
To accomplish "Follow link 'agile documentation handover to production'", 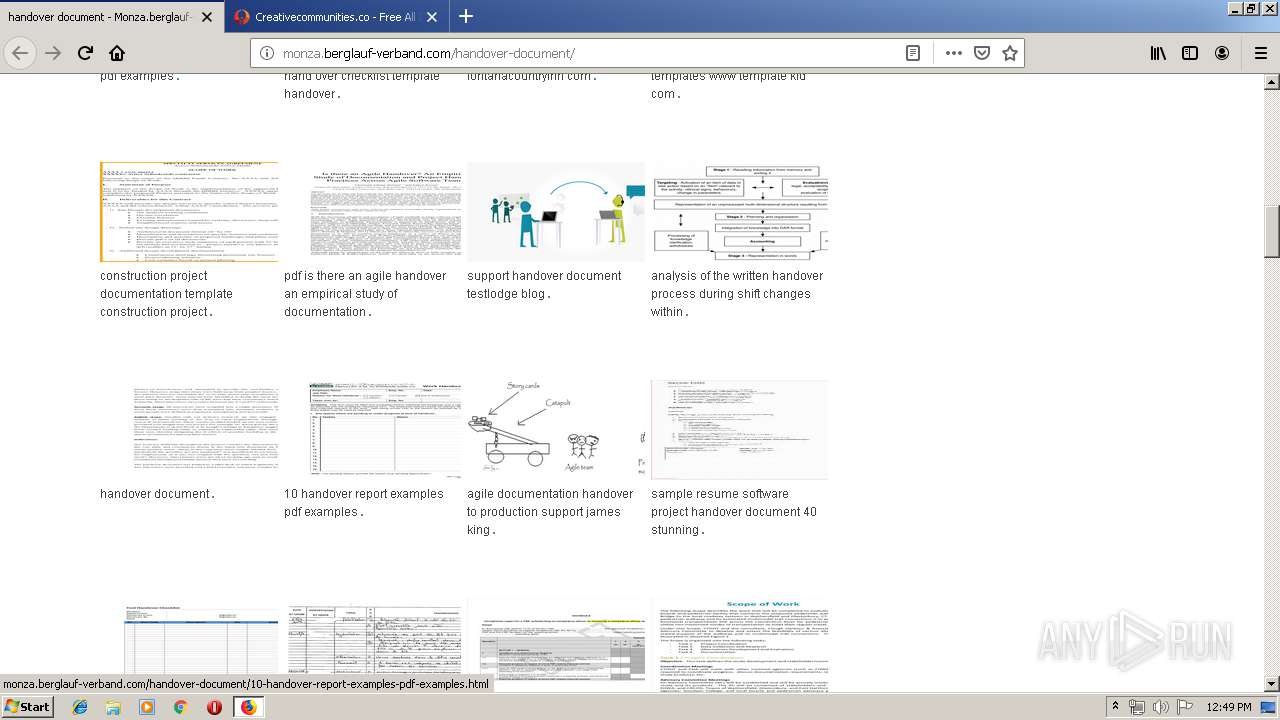I will [x=550, y=512].
